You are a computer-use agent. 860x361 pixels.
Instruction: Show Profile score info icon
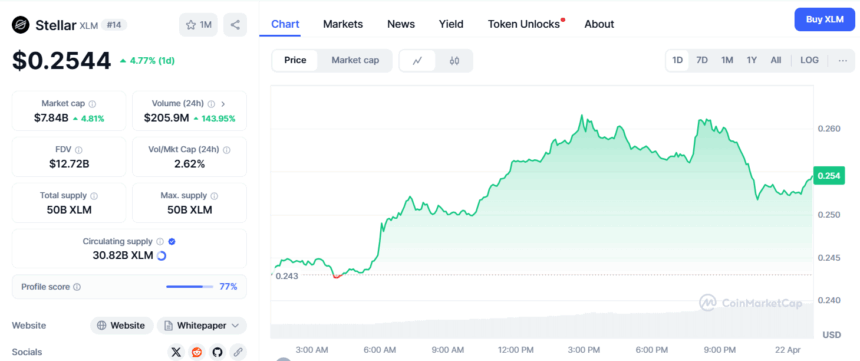tap(77, 287)
